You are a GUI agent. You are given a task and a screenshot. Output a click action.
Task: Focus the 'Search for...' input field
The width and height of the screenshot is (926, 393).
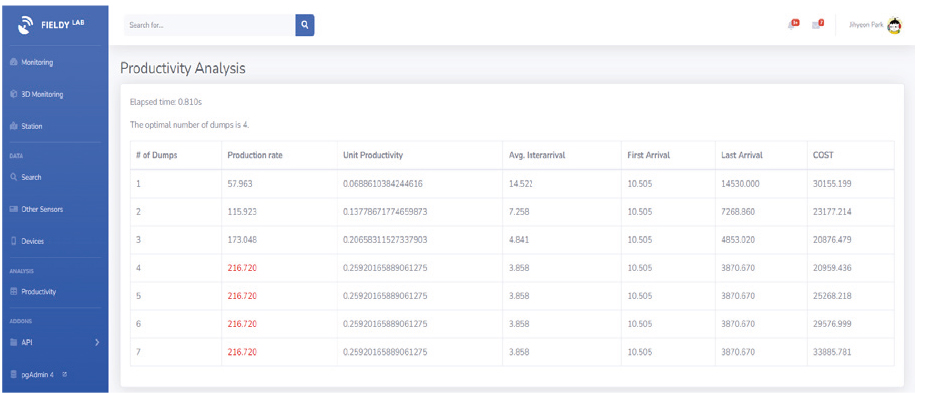pyautogui.click(x=210, y=25)
